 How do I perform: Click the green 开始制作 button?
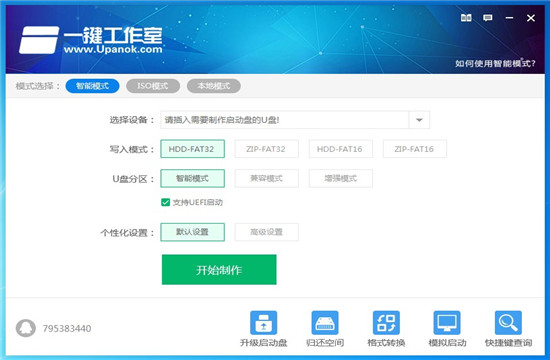coord(219,269)
